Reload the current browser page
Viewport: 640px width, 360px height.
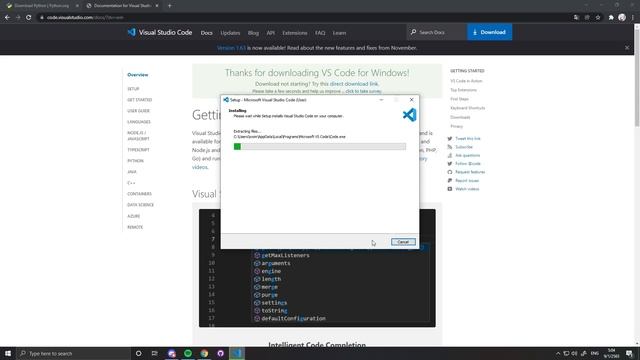(x=29, y=18)
